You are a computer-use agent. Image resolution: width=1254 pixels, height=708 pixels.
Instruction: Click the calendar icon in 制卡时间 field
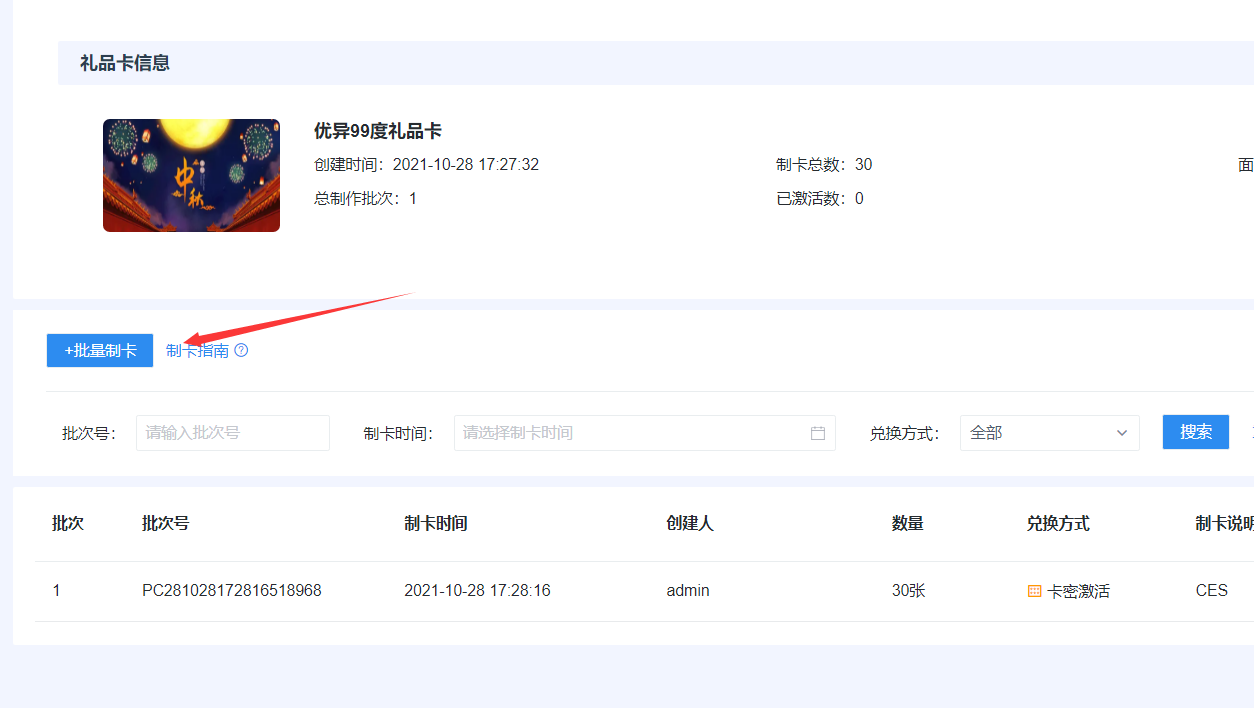tap(818, 433)
